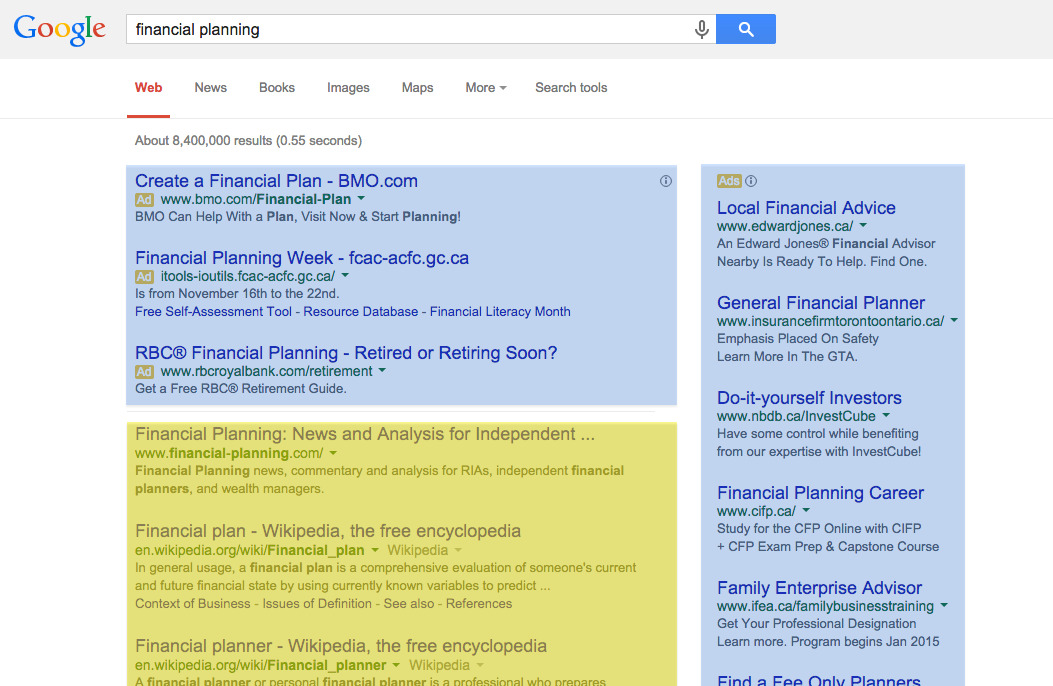1053x686 pixels.
Task: Open 'Local Financial Advice' ad
Action: 806,208
